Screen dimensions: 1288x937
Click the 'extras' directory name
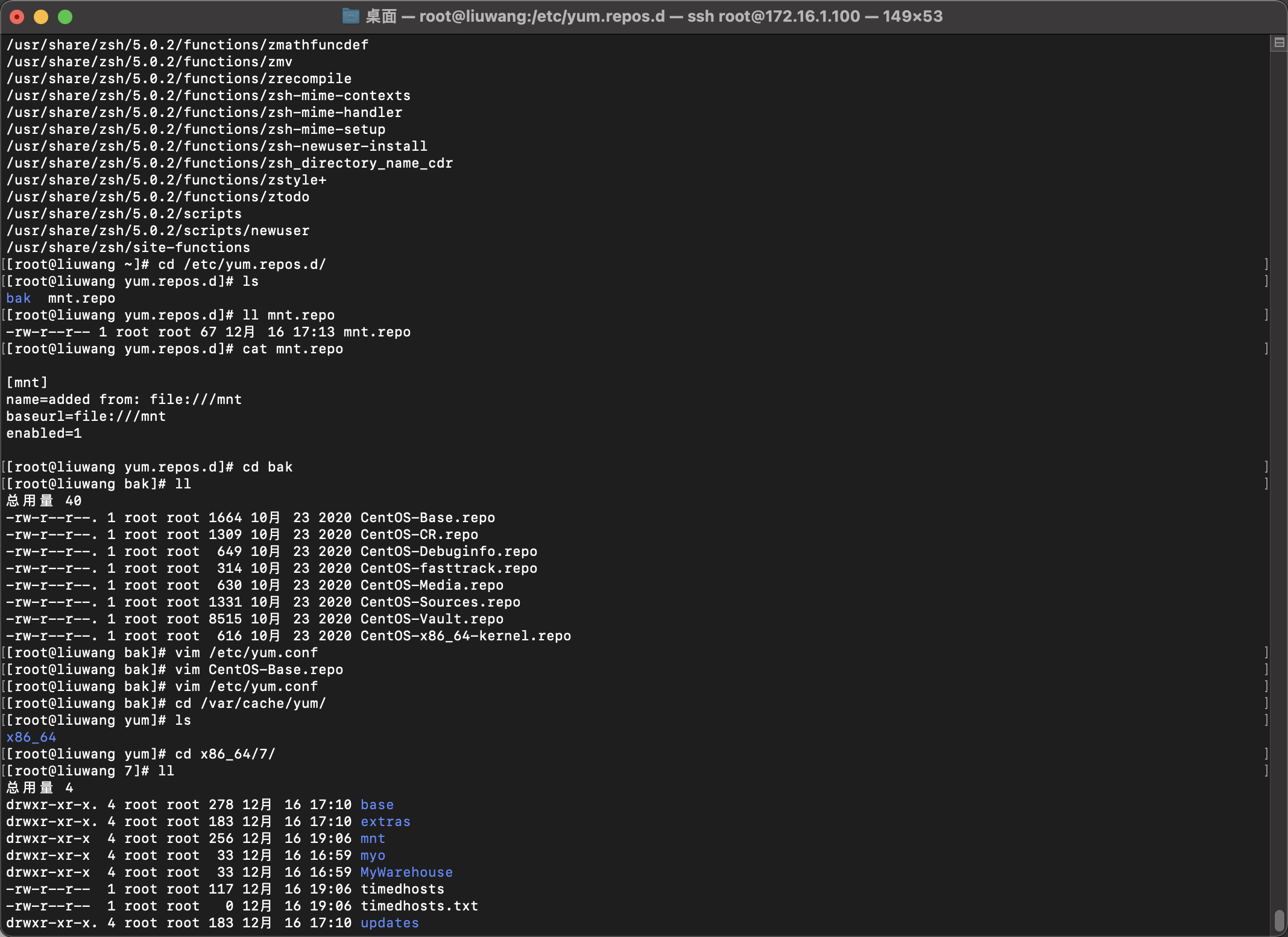tap(385, 822)
